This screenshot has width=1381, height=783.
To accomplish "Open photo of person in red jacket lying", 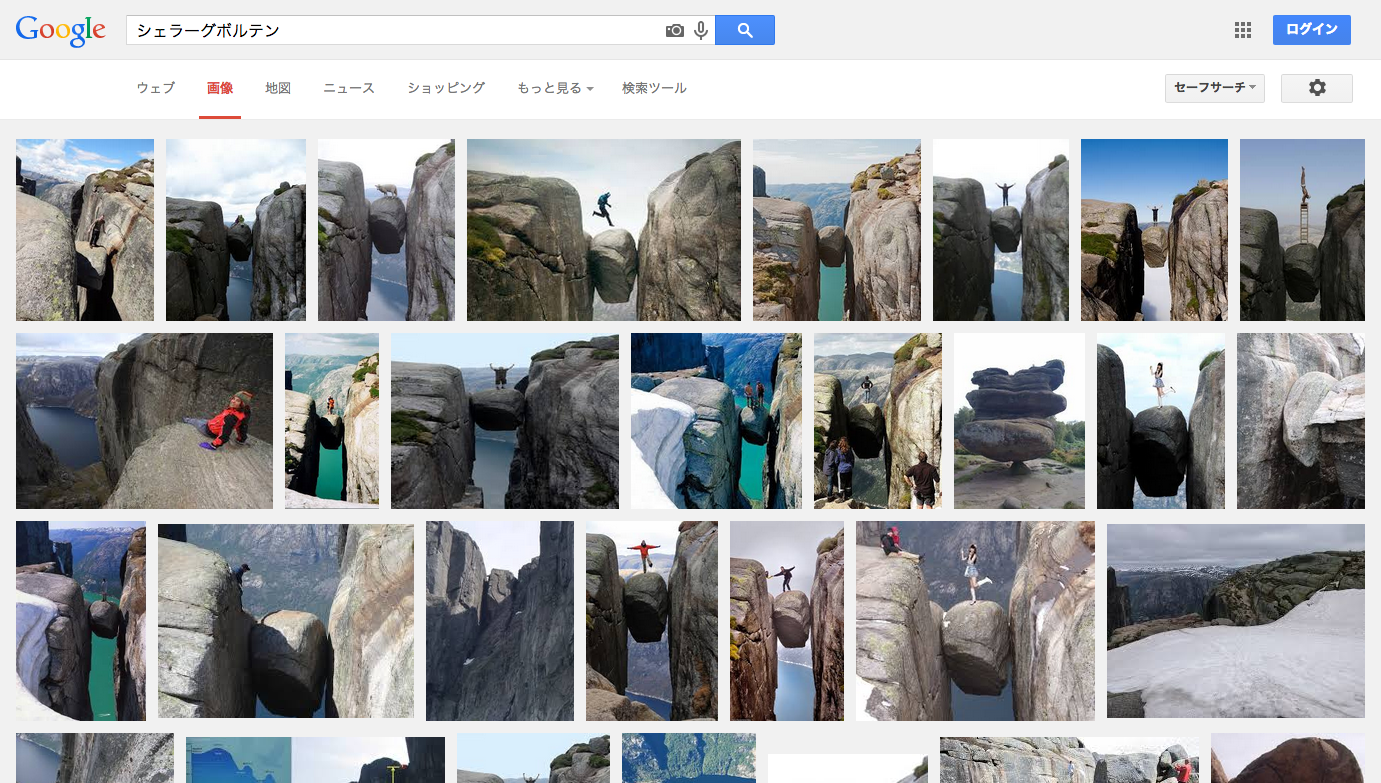I will coord(144,421).
